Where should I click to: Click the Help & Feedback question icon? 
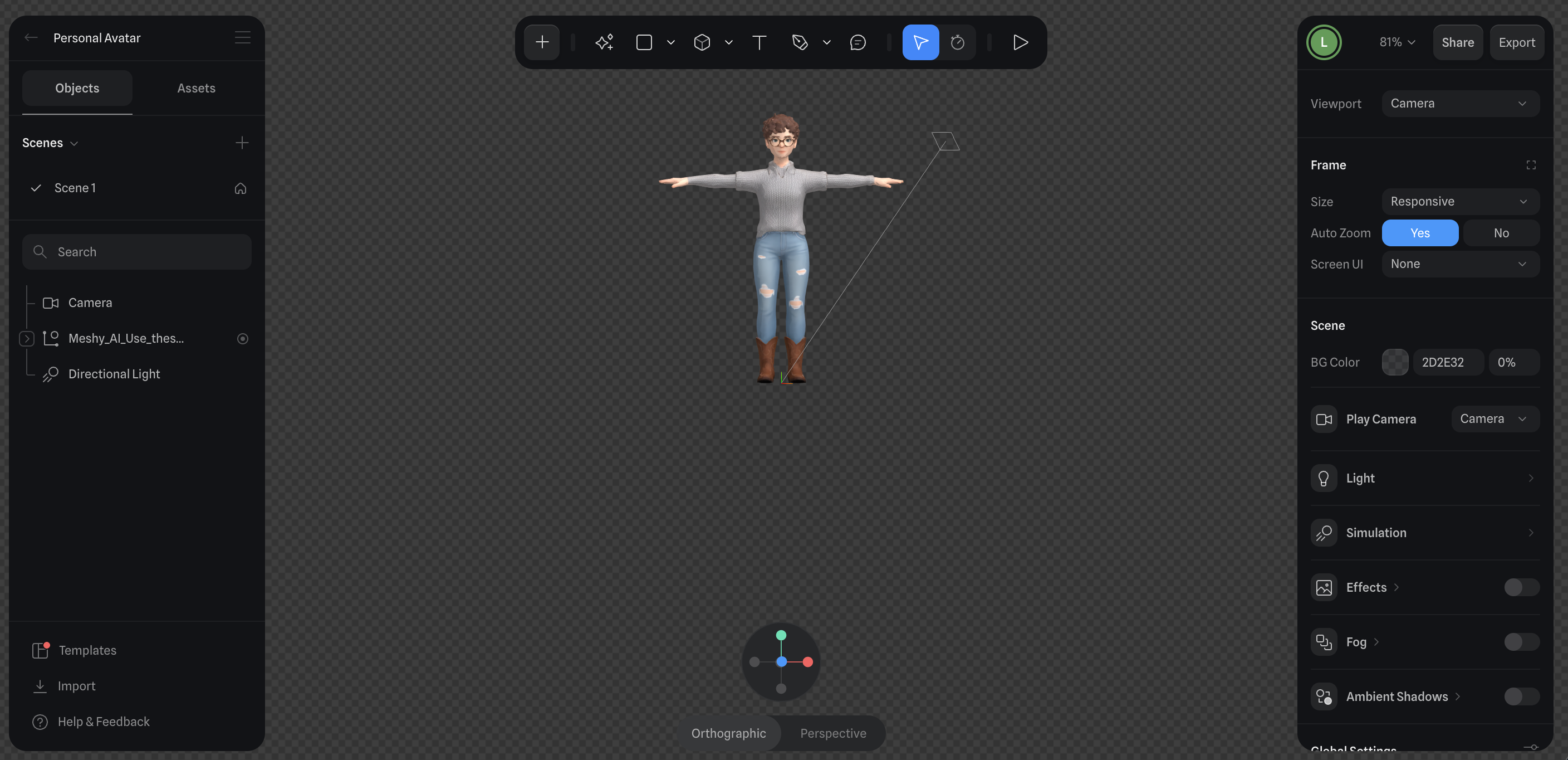[40, 722]
